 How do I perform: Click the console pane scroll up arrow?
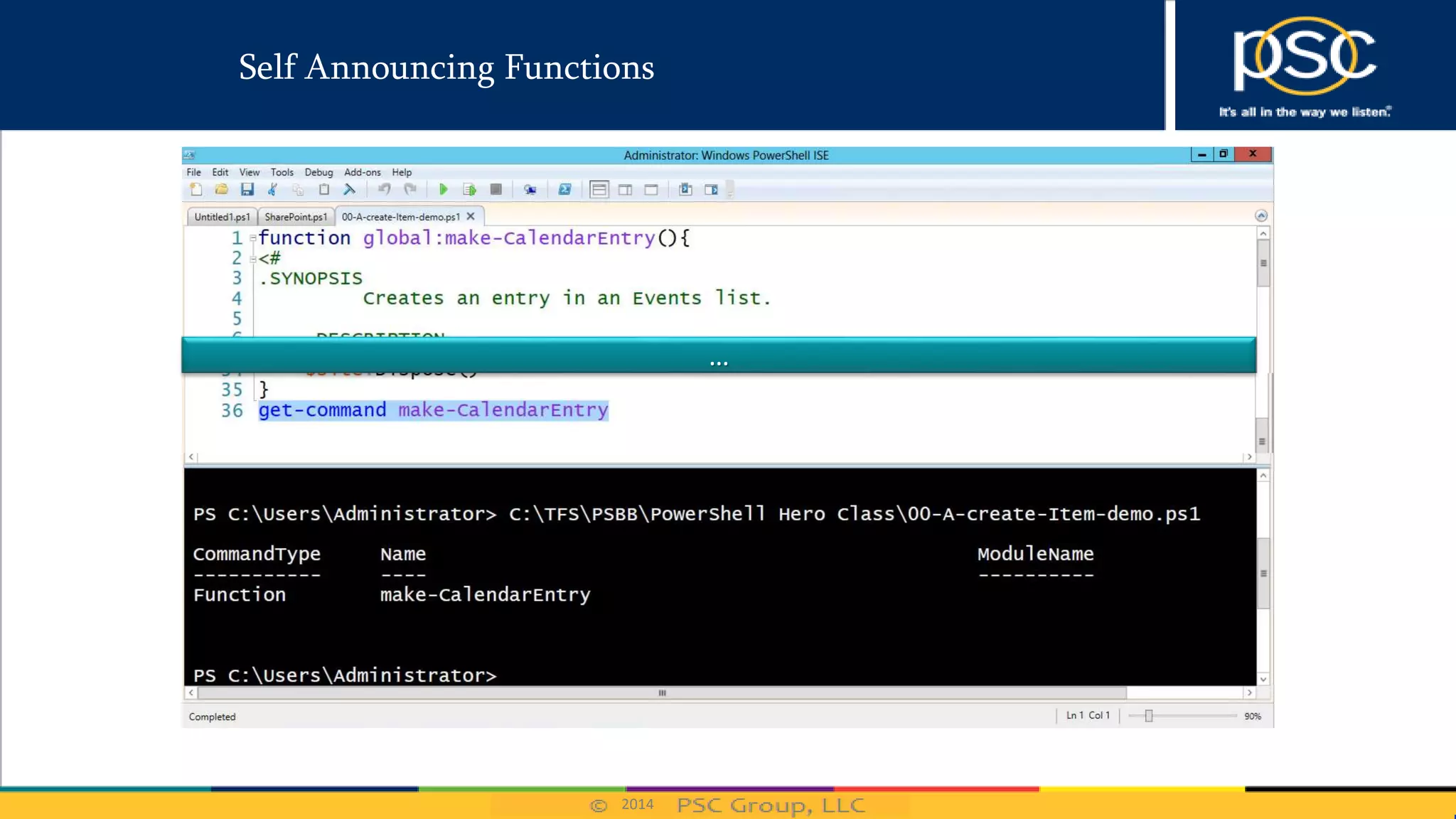click(1263, 476)
